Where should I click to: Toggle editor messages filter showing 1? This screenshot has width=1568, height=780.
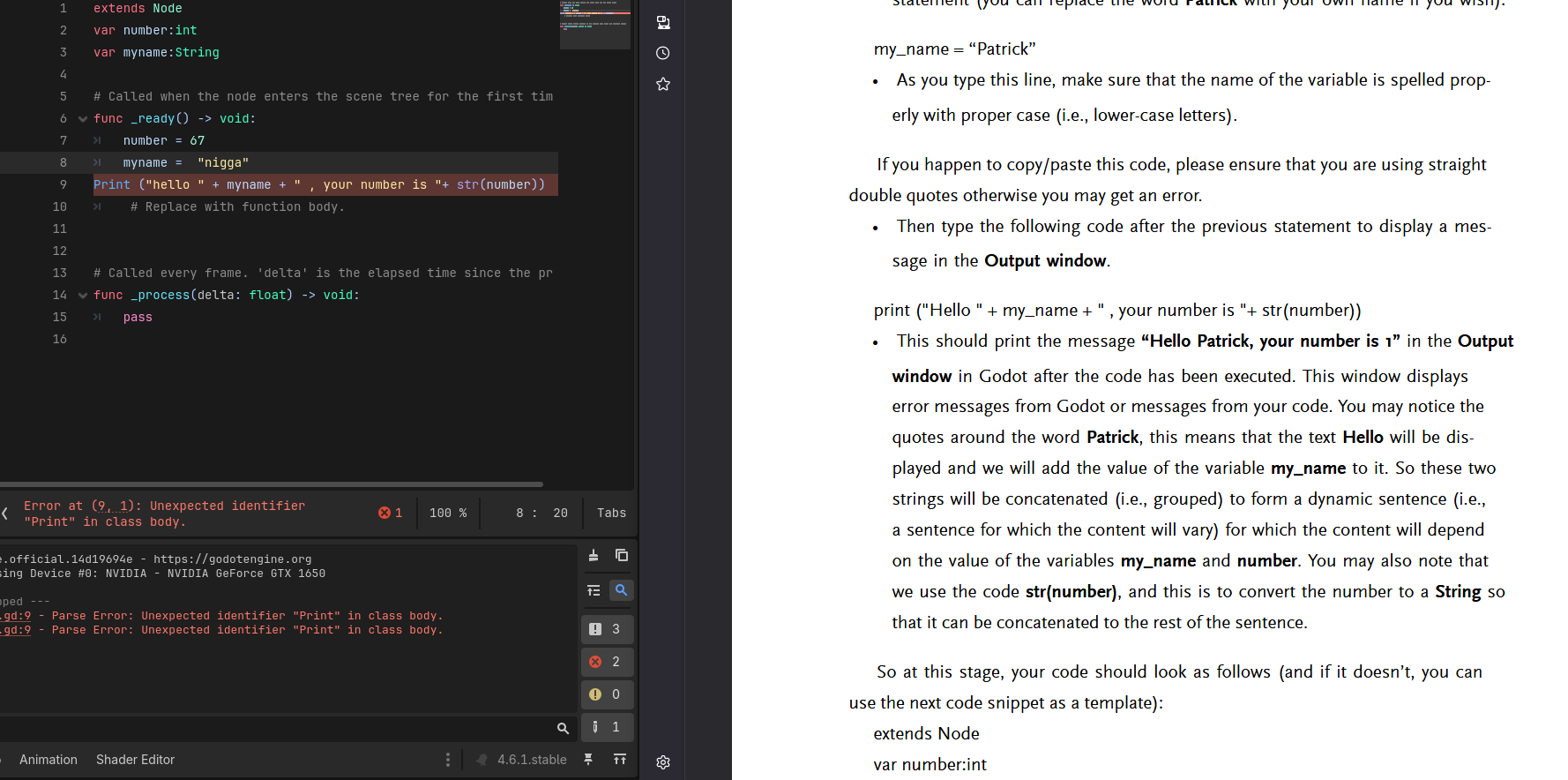click(x=607, y=727)
